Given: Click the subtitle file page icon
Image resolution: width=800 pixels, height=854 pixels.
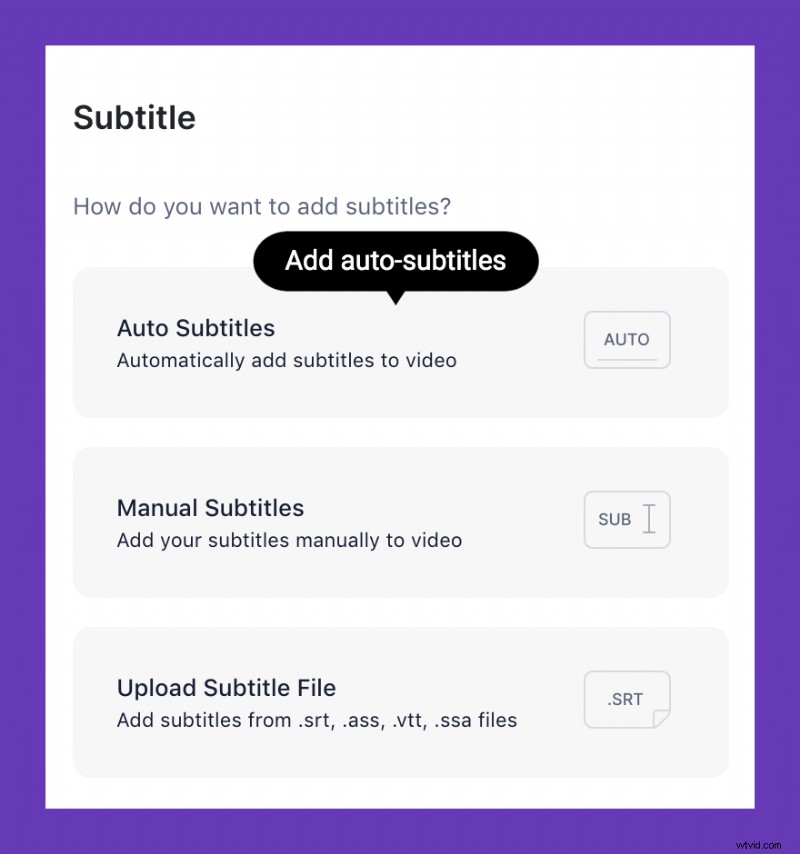Looking at the screenshot, I should pos(627,699).
